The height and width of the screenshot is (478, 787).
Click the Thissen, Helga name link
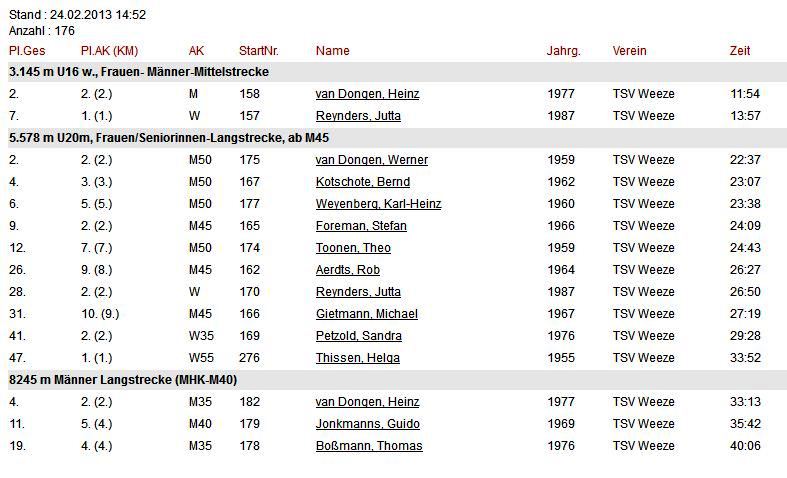358,358
